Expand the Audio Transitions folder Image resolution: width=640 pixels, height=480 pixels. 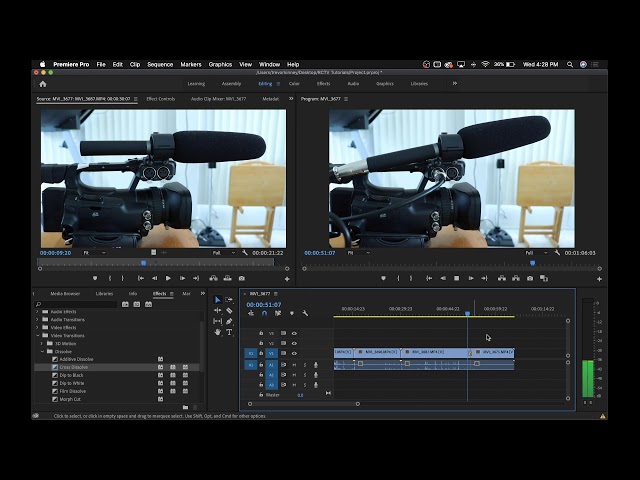[38, 320]
